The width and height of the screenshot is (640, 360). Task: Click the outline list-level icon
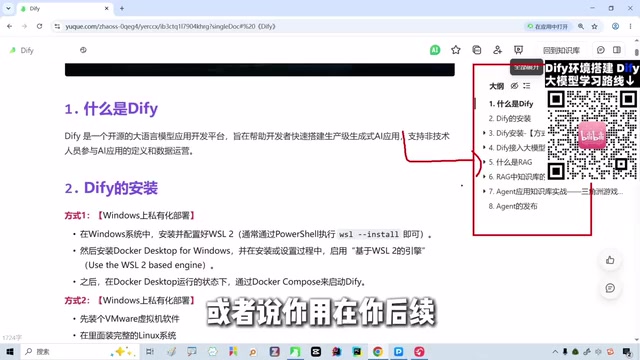527,86
